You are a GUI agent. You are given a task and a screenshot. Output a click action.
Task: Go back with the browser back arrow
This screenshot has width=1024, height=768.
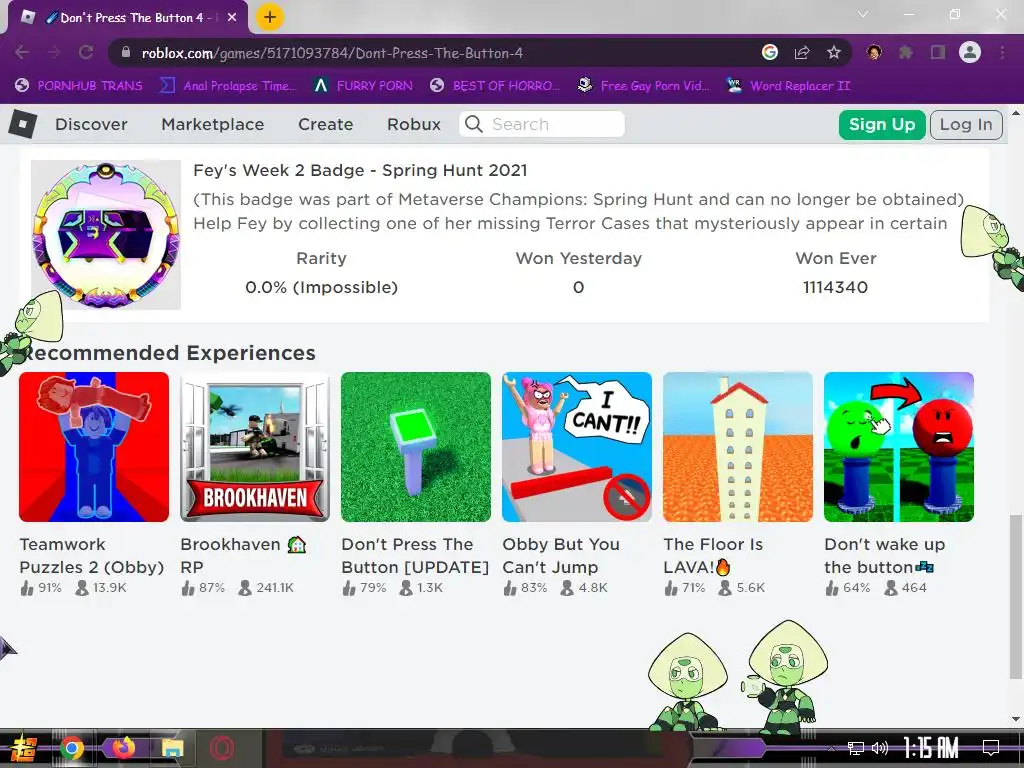tap(22, 53)
